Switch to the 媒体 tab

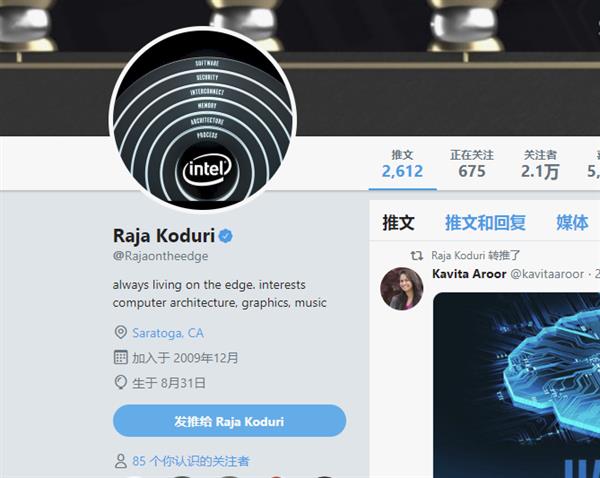(x=572, y=222)
